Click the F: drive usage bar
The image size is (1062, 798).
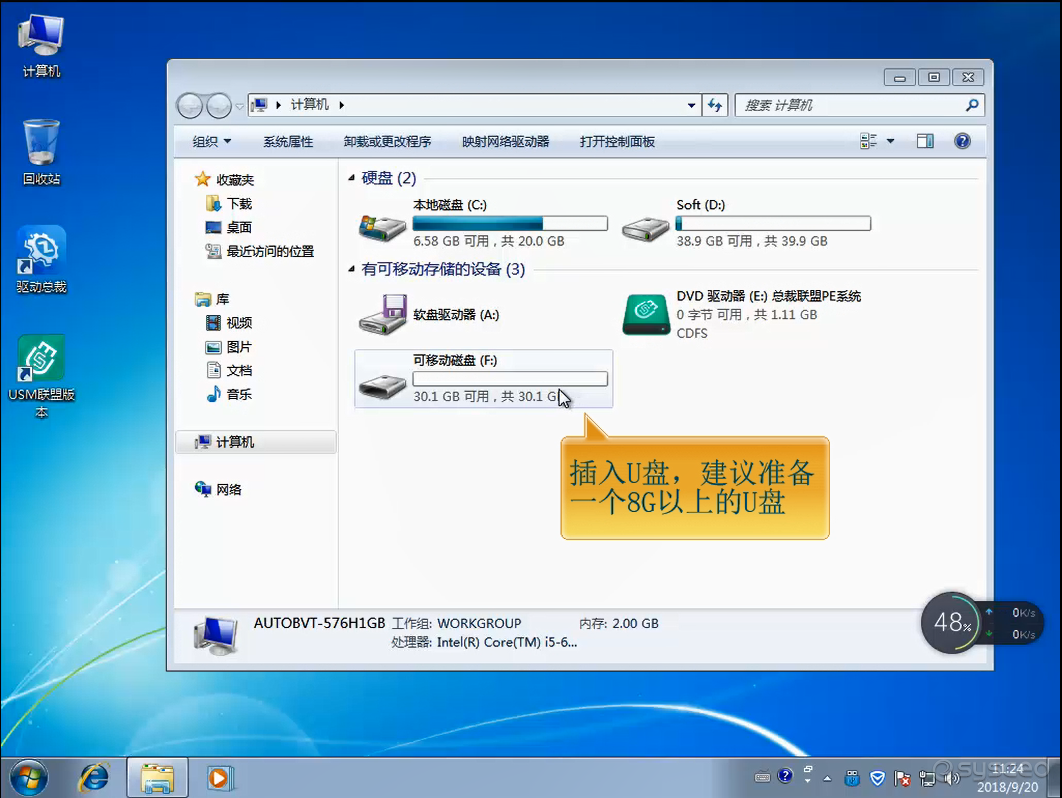pos(510,379)
